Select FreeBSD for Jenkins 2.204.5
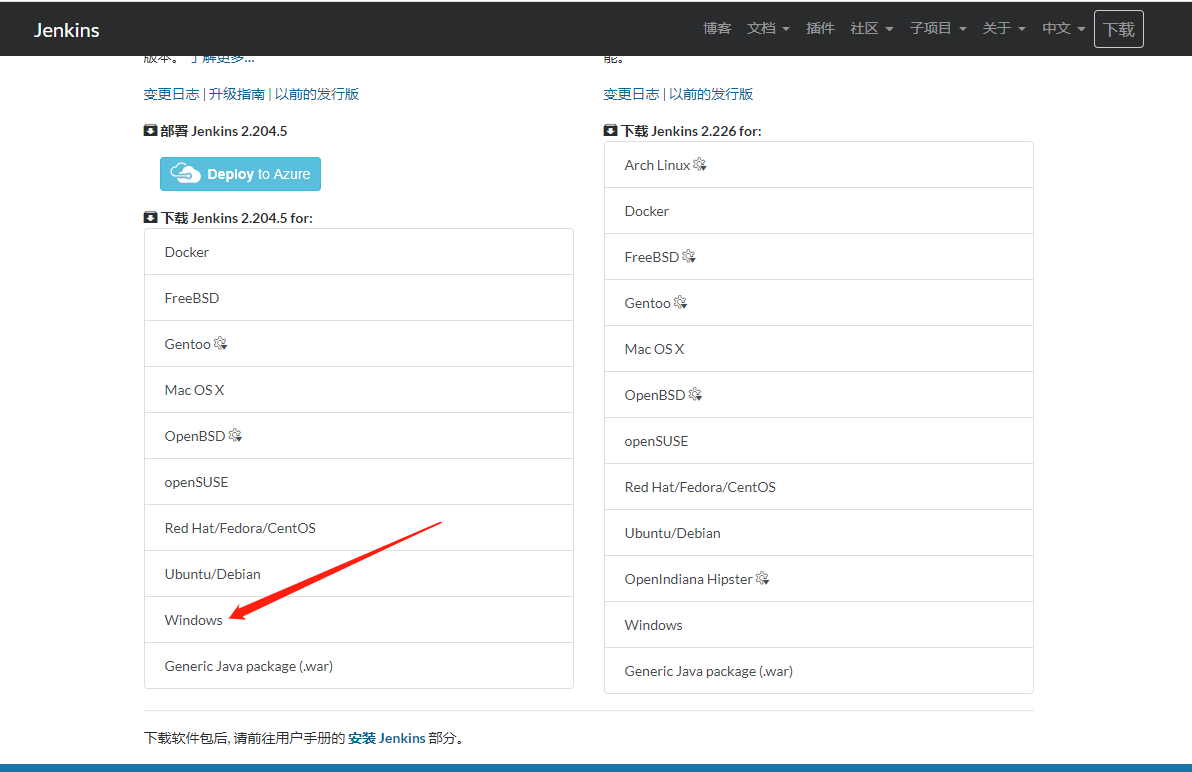This screenshot has height=772, width=1192. coord(359,298)
